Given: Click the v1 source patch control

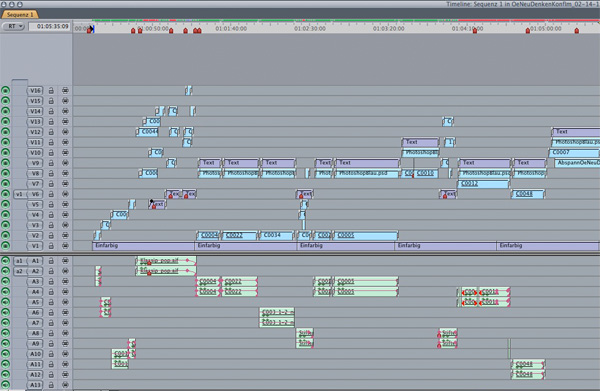Looking at the screenshot, I should coord(19,194).
